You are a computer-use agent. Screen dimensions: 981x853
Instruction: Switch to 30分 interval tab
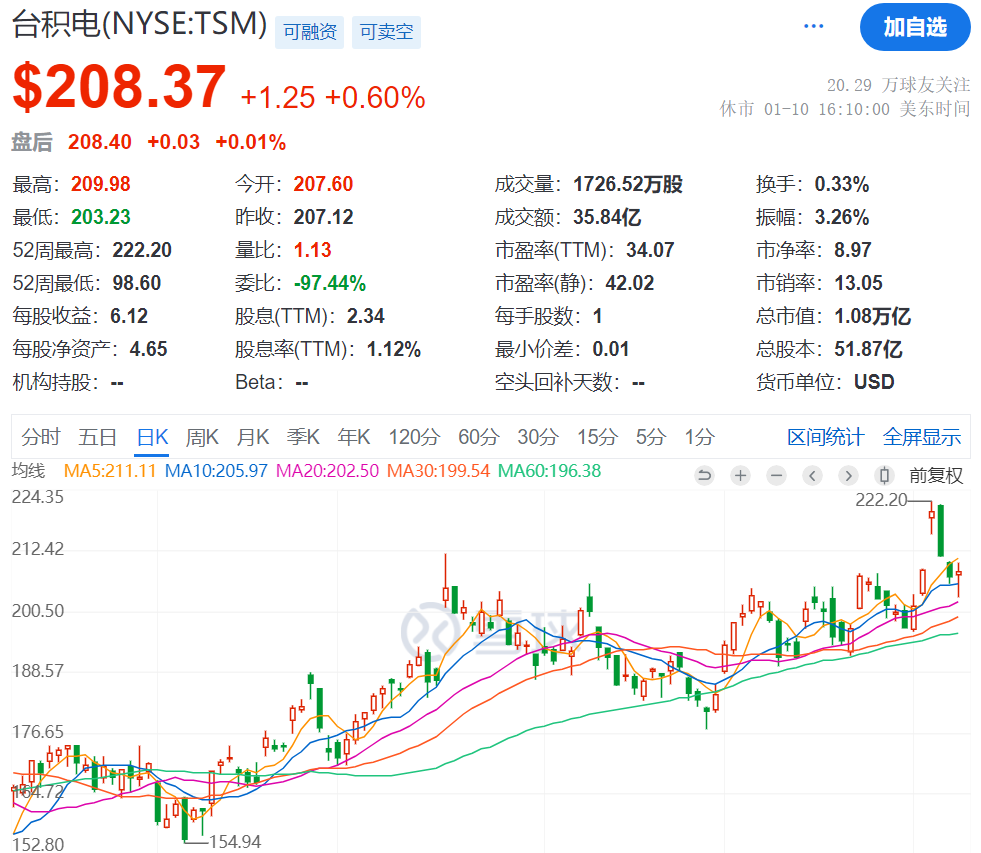(538, 437)
